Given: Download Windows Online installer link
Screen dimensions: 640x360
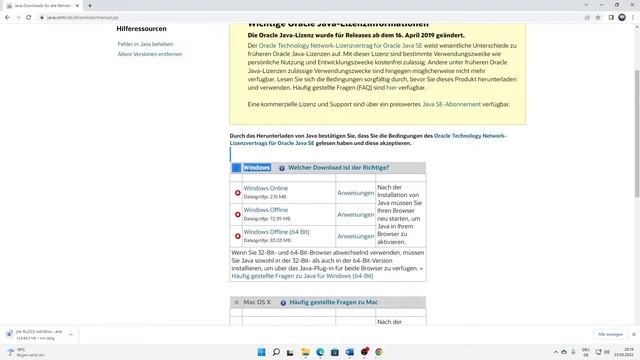Looking at the screenshot, I should point(266,188).
